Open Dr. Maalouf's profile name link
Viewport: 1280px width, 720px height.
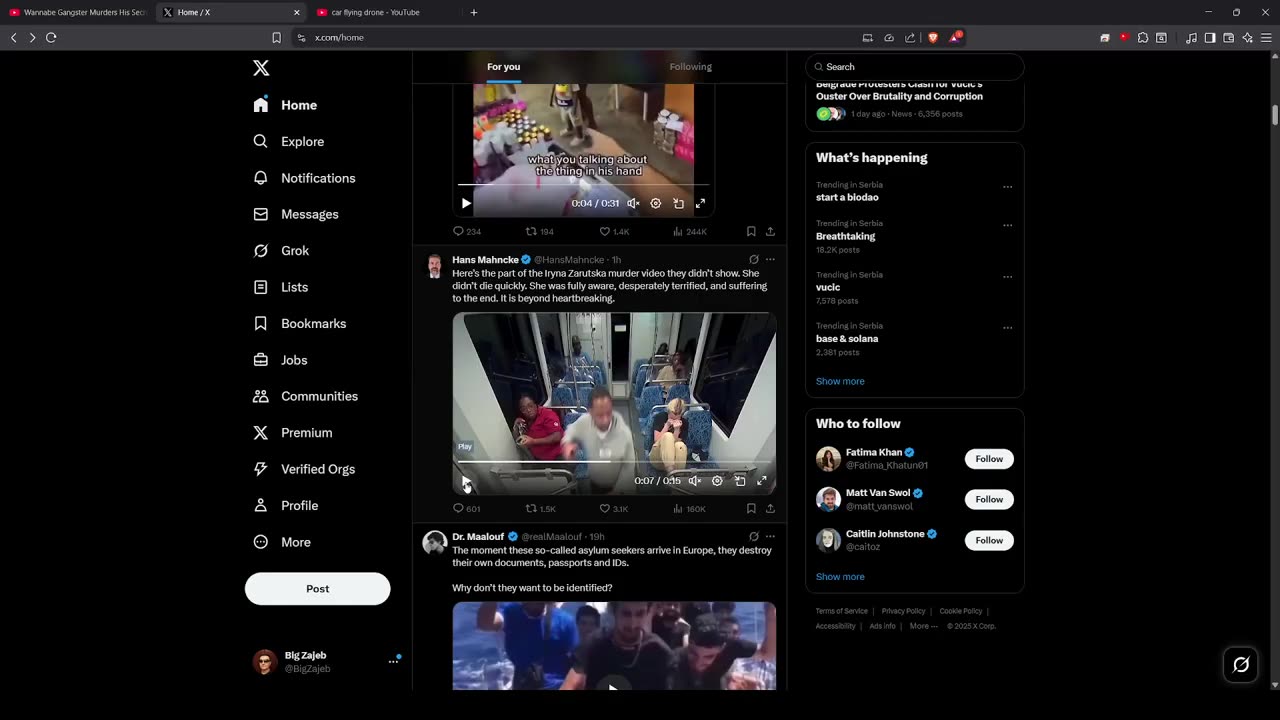tap(478, 537)
